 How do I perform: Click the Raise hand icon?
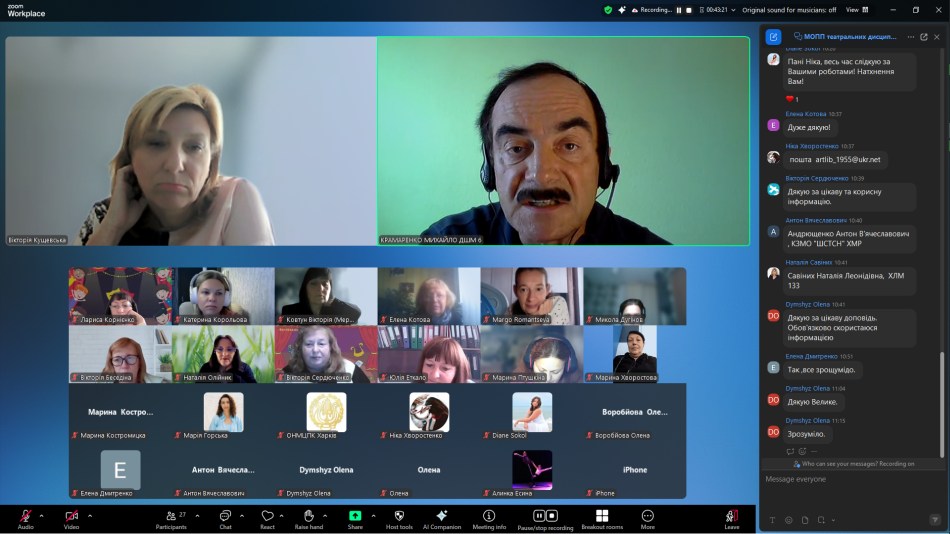click(x=309, y=518)
